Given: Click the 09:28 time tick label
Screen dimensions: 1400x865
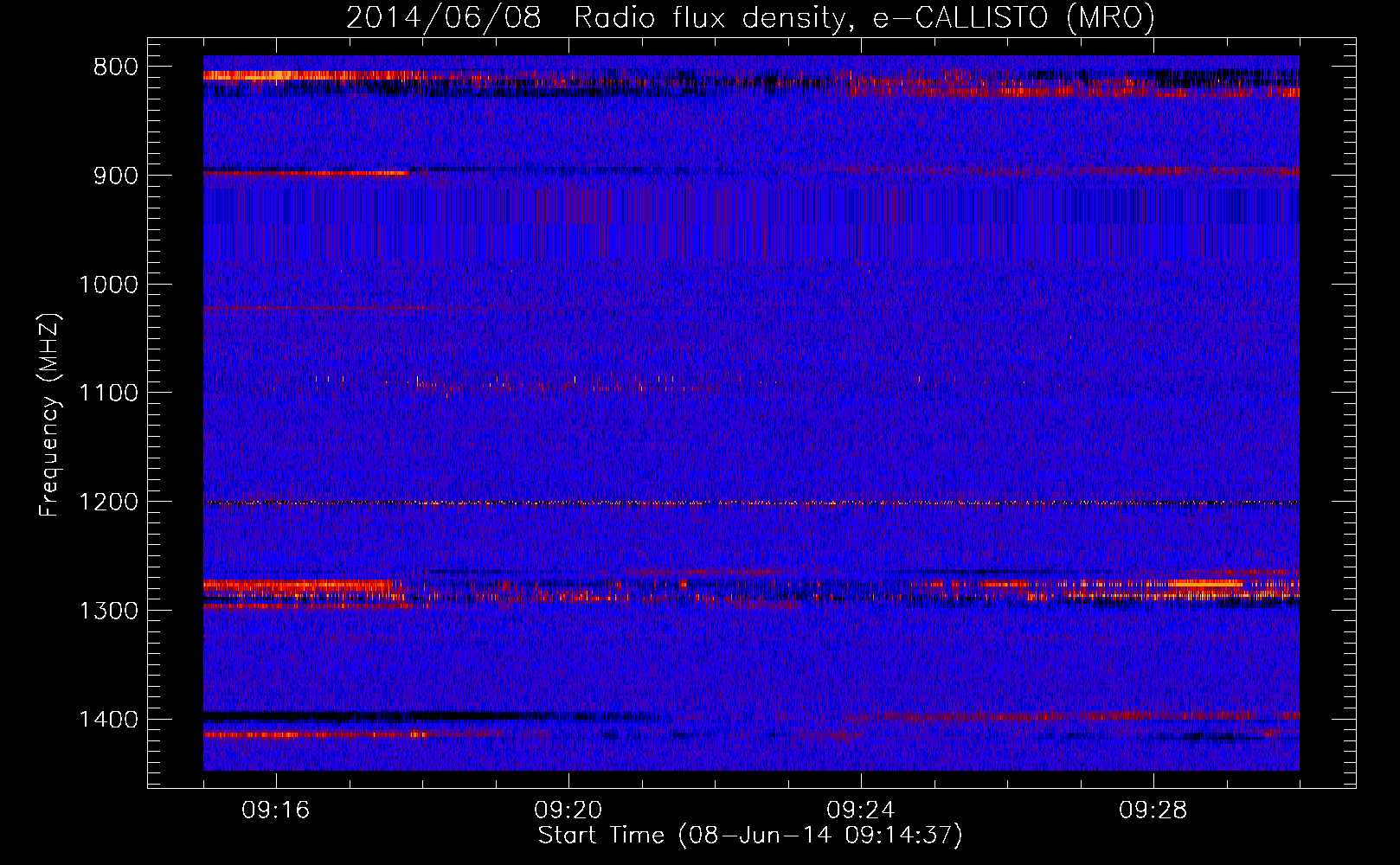Looking at the screenshot, I should click(1153, 811).
